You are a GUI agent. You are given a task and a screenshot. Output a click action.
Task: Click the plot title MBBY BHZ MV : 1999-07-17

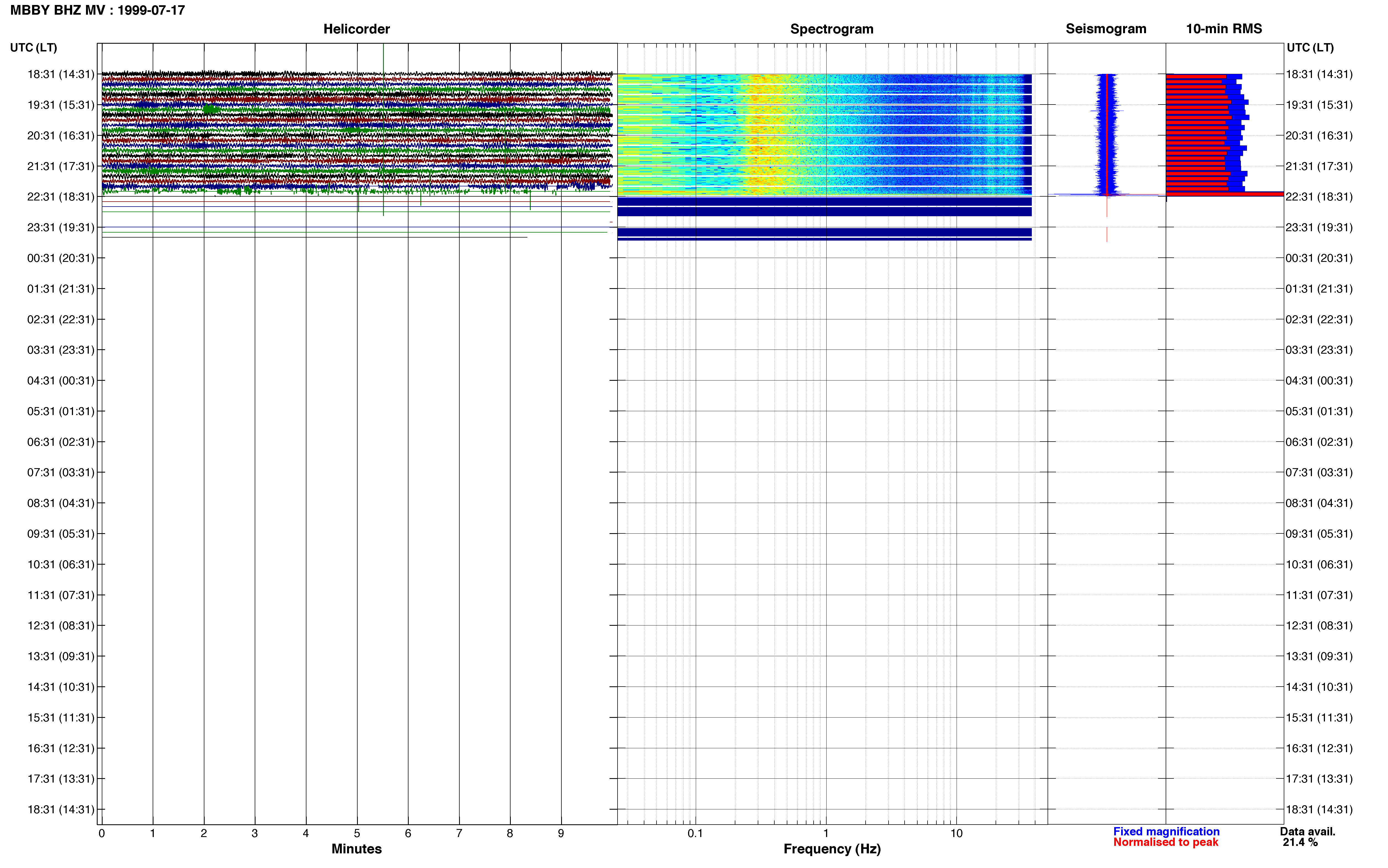pyautogui.click(x=98, y=10)
